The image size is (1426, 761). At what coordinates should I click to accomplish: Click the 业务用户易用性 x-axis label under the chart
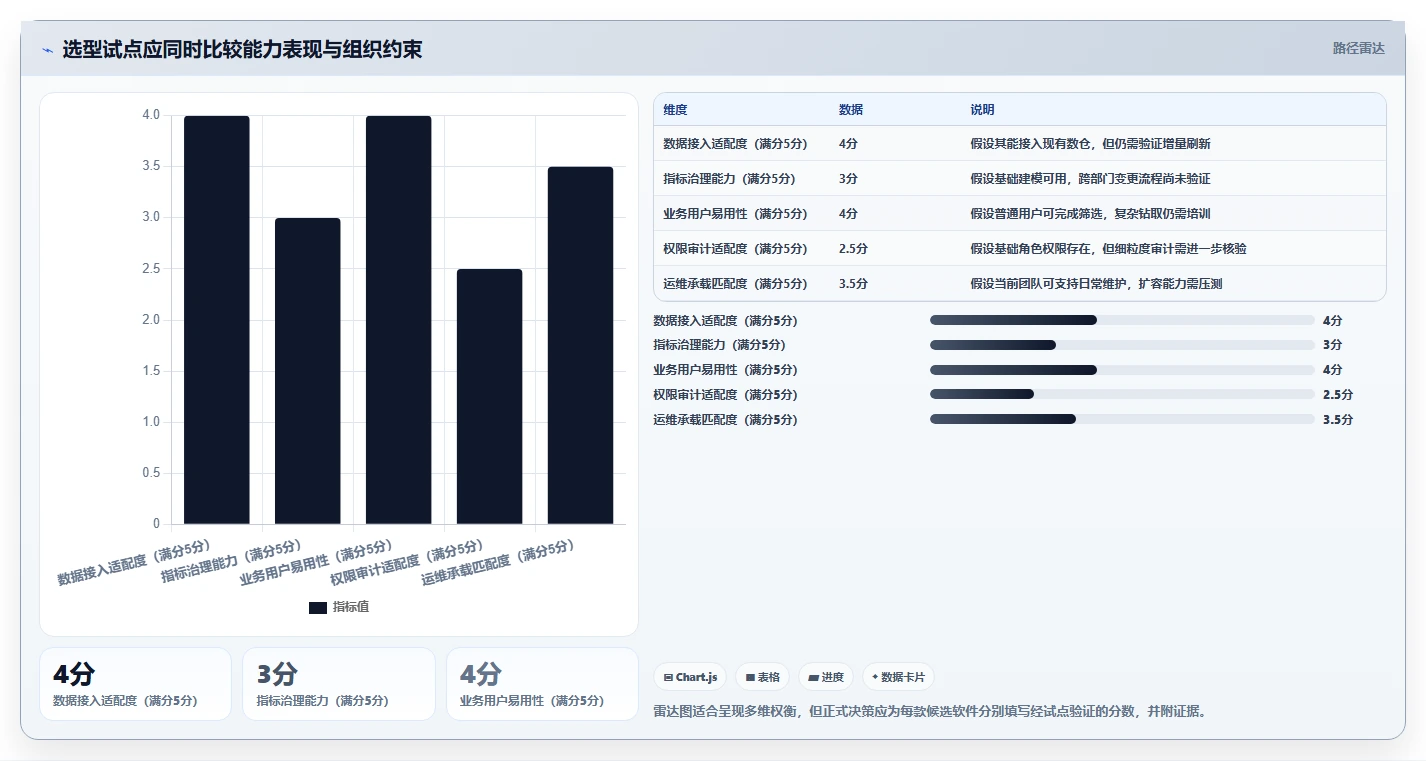(x=316, y=562)
